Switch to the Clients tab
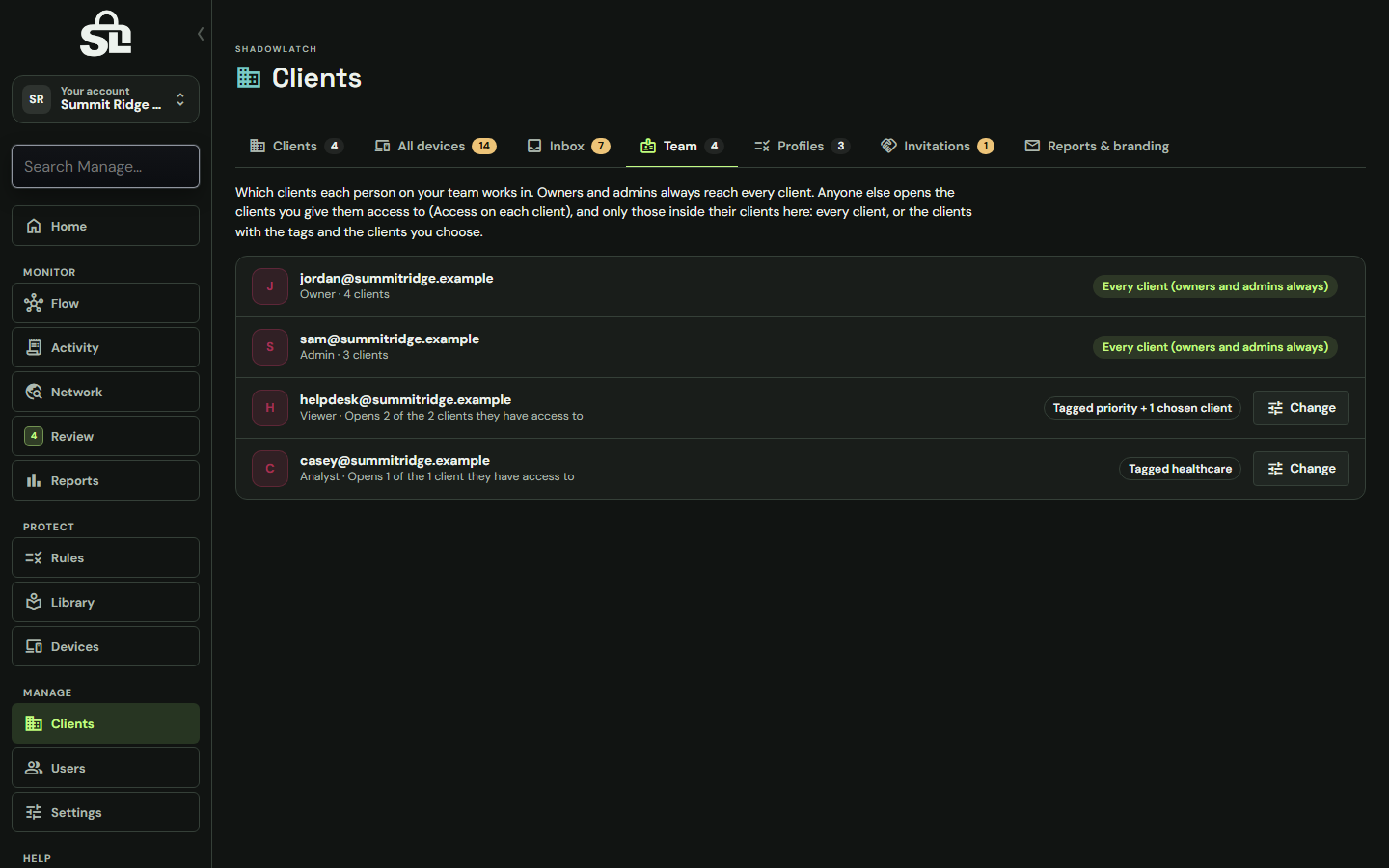This screenshot has width=1389, height=868. tap(296, 146)
